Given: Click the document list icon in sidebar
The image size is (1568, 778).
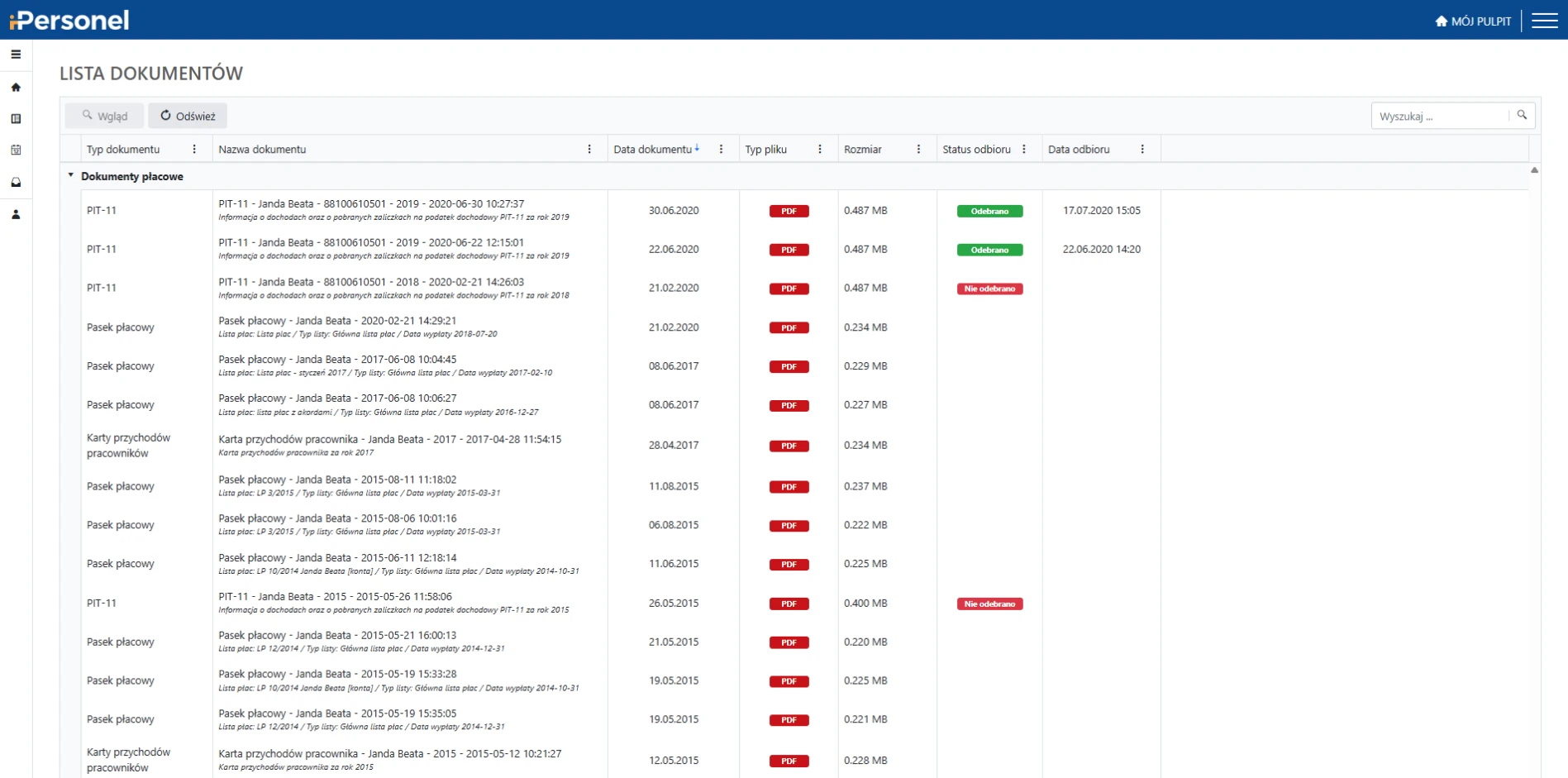Looking at the screenshot, I should [16, 119].
